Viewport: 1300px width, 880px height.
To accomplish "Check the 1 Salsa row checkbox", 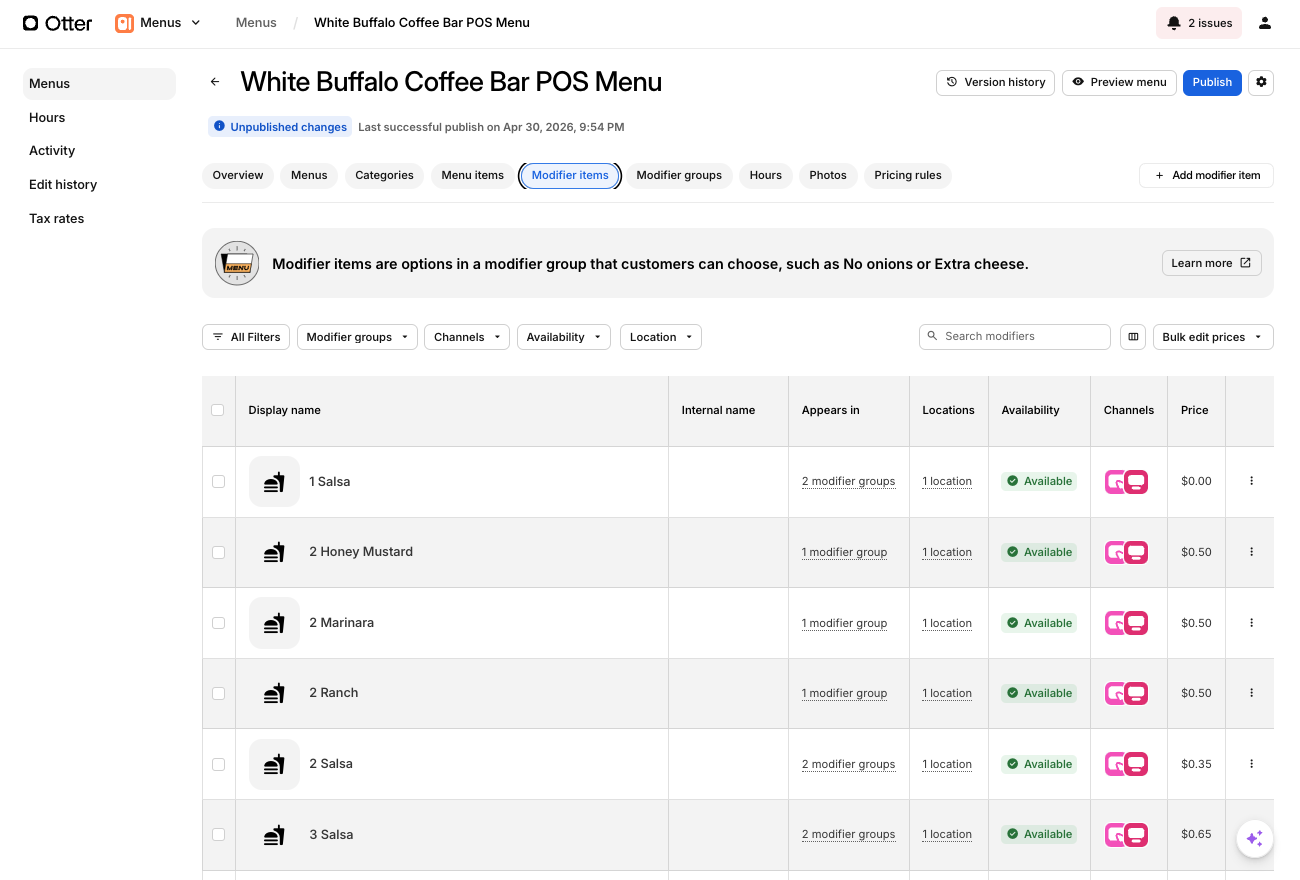I will pyautogui.click(x=218, y=482).
